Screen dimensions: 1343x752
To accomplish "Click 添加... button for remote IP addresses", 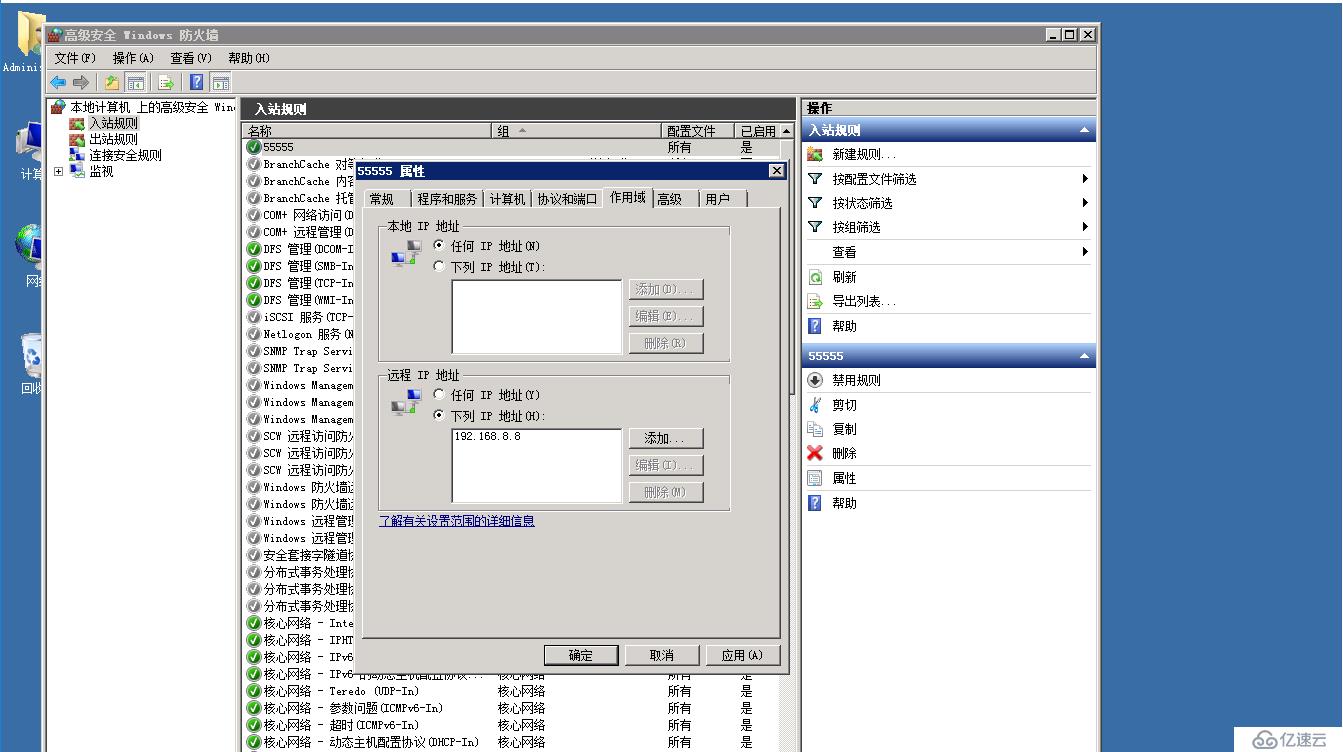I will point(665,438).
